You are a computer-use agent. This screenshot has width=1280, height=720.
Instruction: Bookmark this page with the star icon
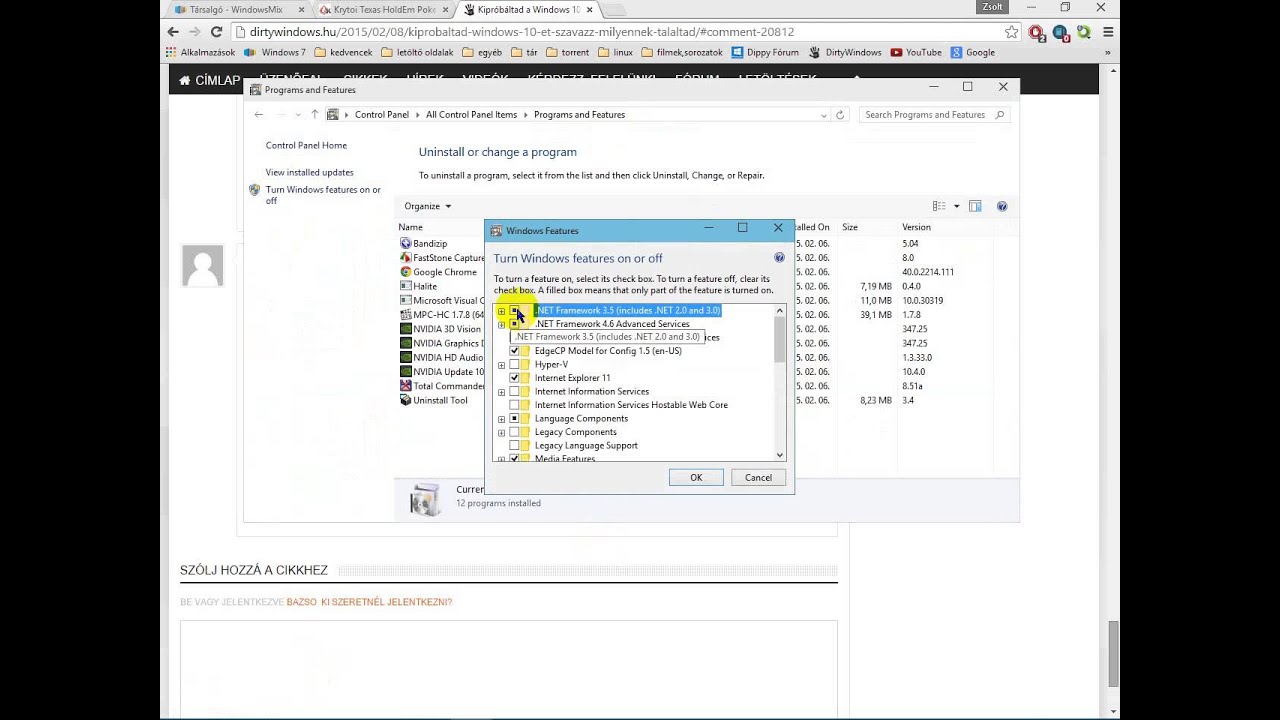point(1012,32)
